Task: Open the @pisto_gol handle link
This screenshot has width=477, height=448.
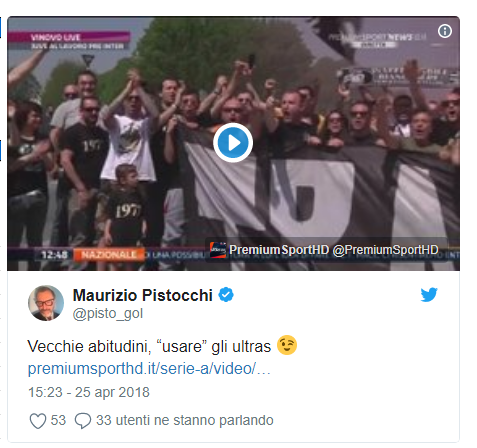Action: point(108,314)
